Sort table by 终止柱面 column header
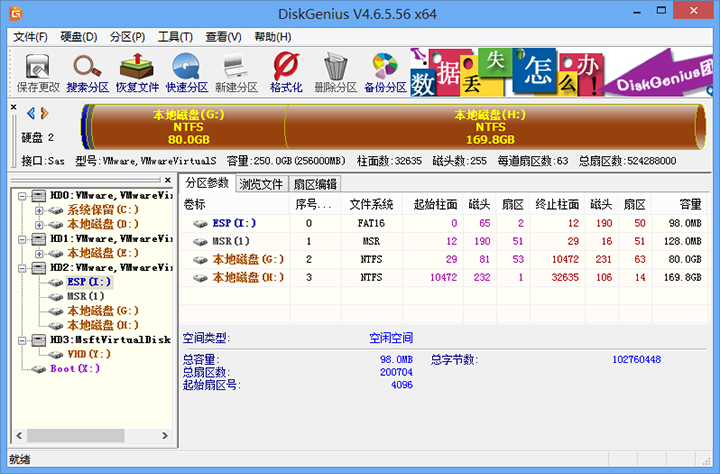Screen dimensions: 720x474 point(557,204)
